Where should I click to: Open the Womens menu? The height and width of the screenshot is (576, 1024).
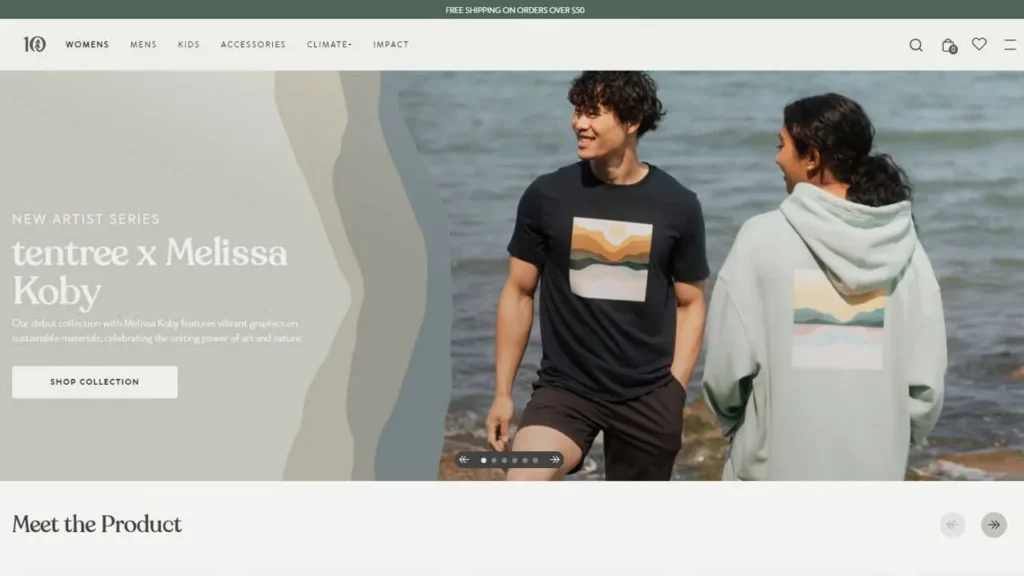87,44
